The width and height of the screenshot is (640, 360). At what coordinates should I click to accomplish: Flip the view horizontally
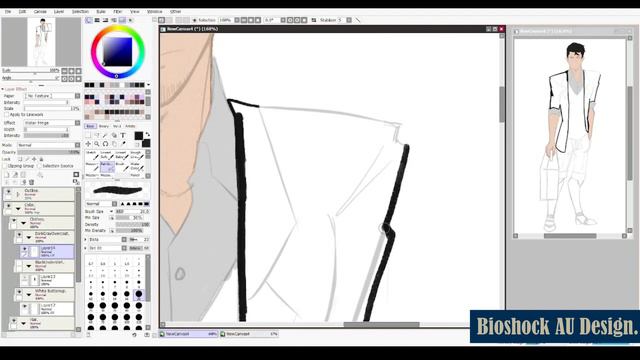tap(314, 20)
